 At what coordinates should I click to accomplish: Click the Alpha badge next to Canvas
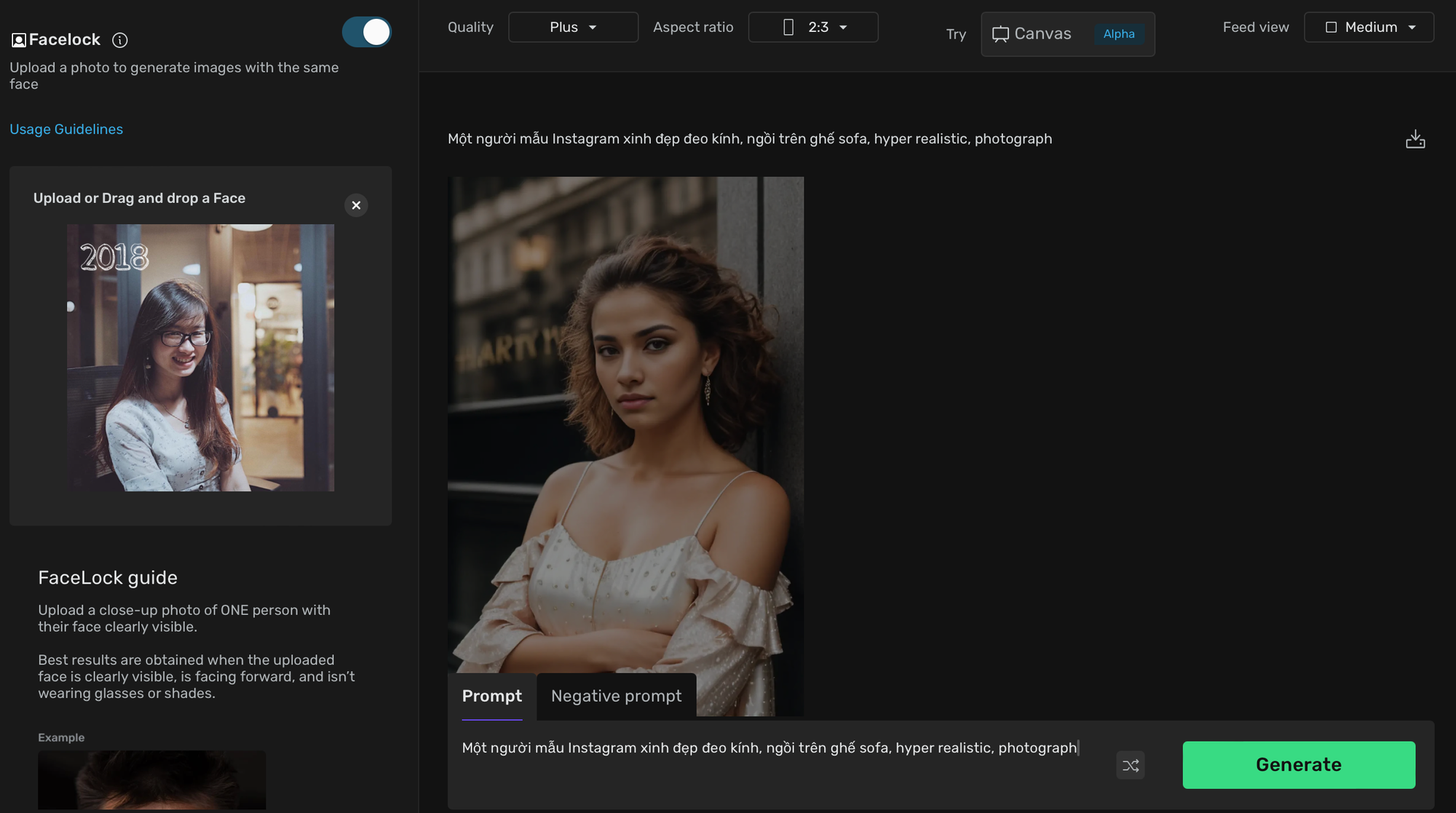[x=1119, y=34]
